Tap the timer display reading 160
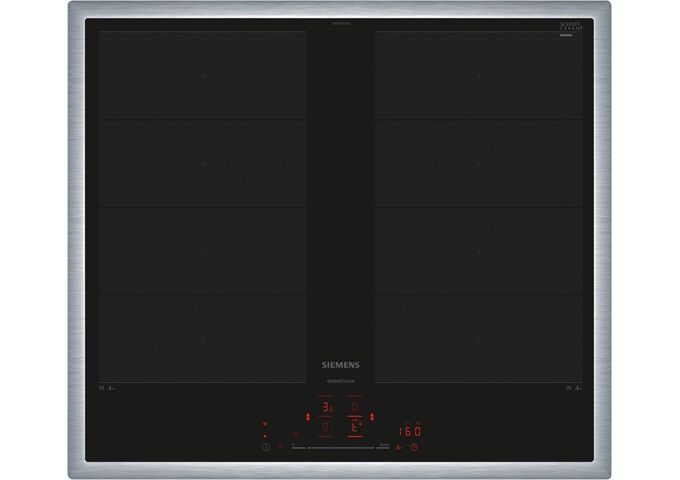The image size is (680, 480). 410,431
